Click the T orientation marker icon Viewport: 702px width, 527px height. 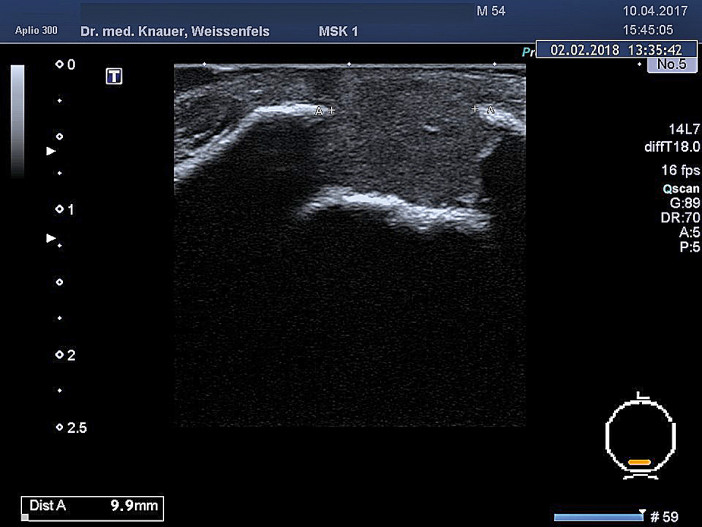[x=114, y=76]
